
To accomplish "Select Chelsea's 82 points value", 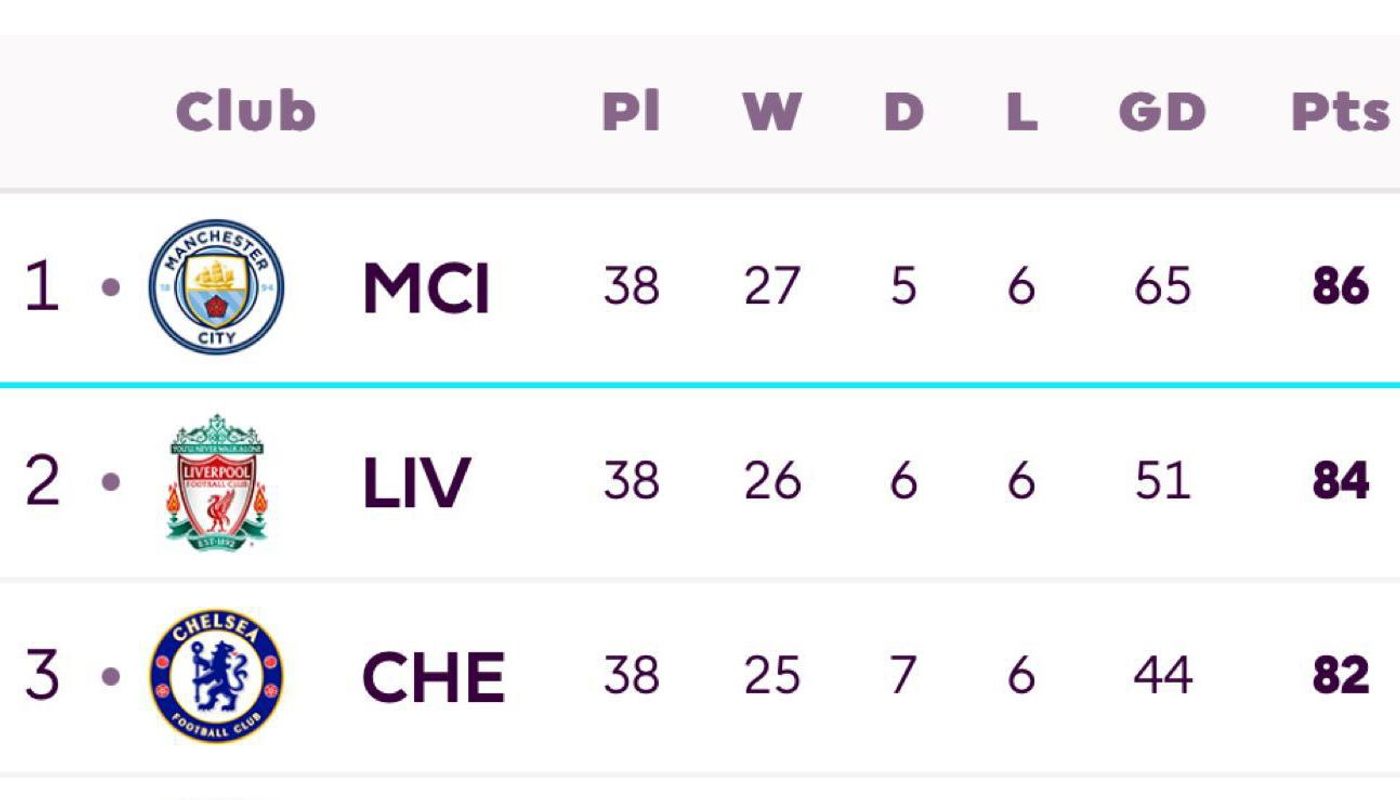I will (1340, 677).
